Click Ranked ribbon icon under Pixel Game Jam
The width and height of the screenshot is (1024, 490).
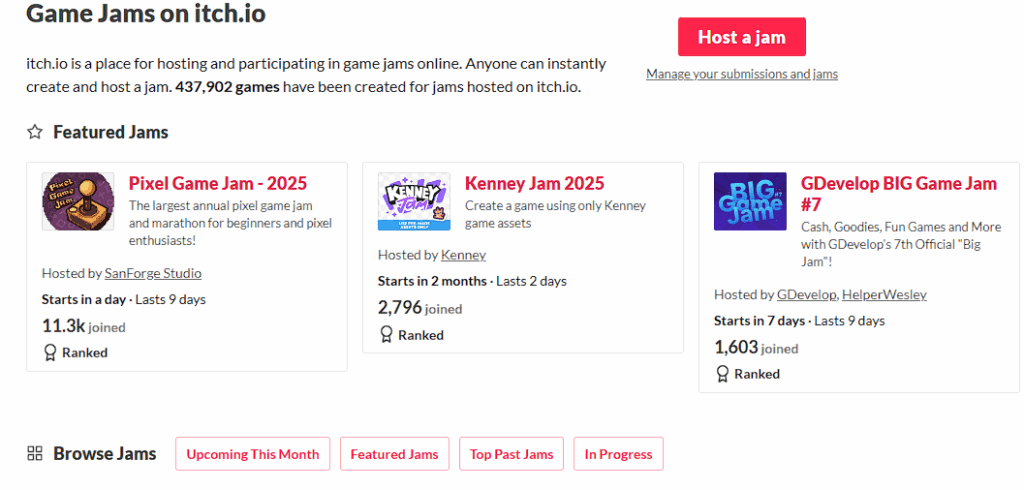pyautogui.click(x=50, y=352)
